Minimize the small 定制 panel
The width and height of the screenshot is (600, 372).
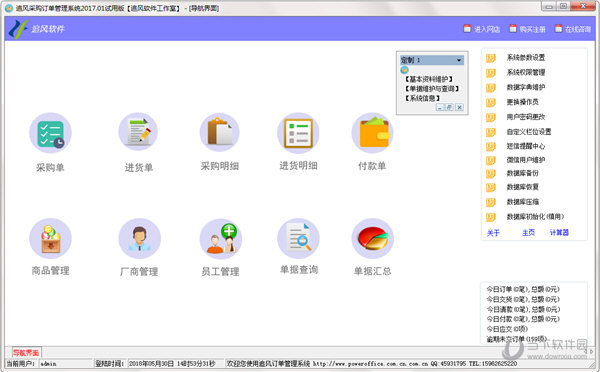(x=440, y=108)
